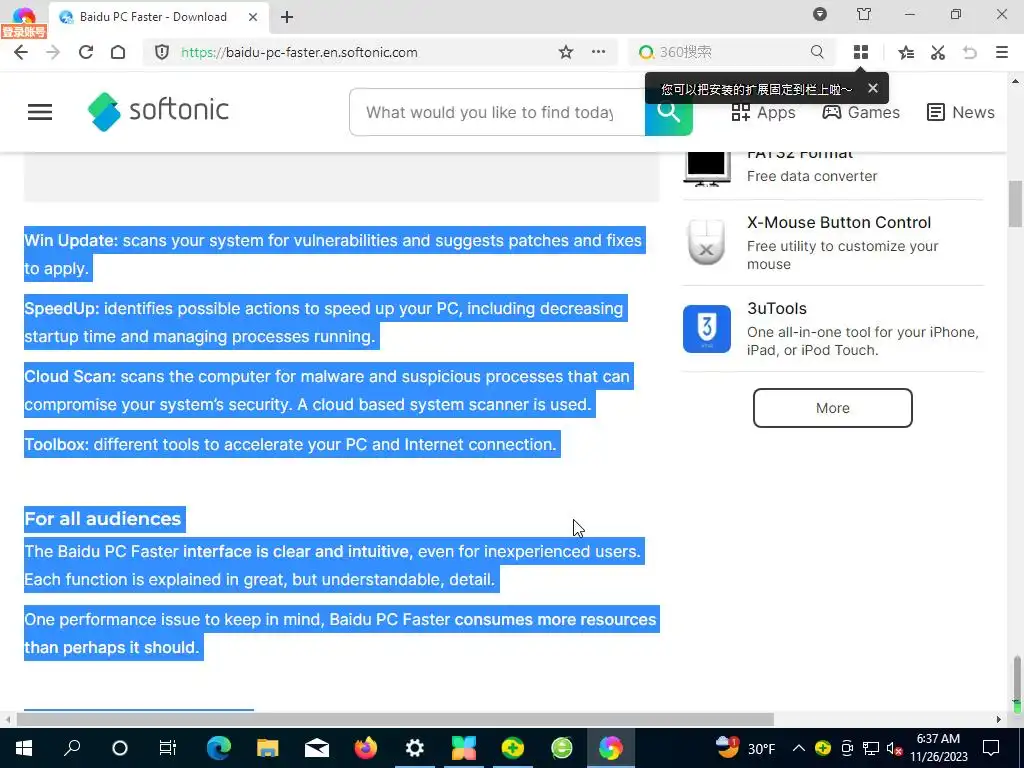
Task: Open the notification center icon
Action: tap(991, 748)
